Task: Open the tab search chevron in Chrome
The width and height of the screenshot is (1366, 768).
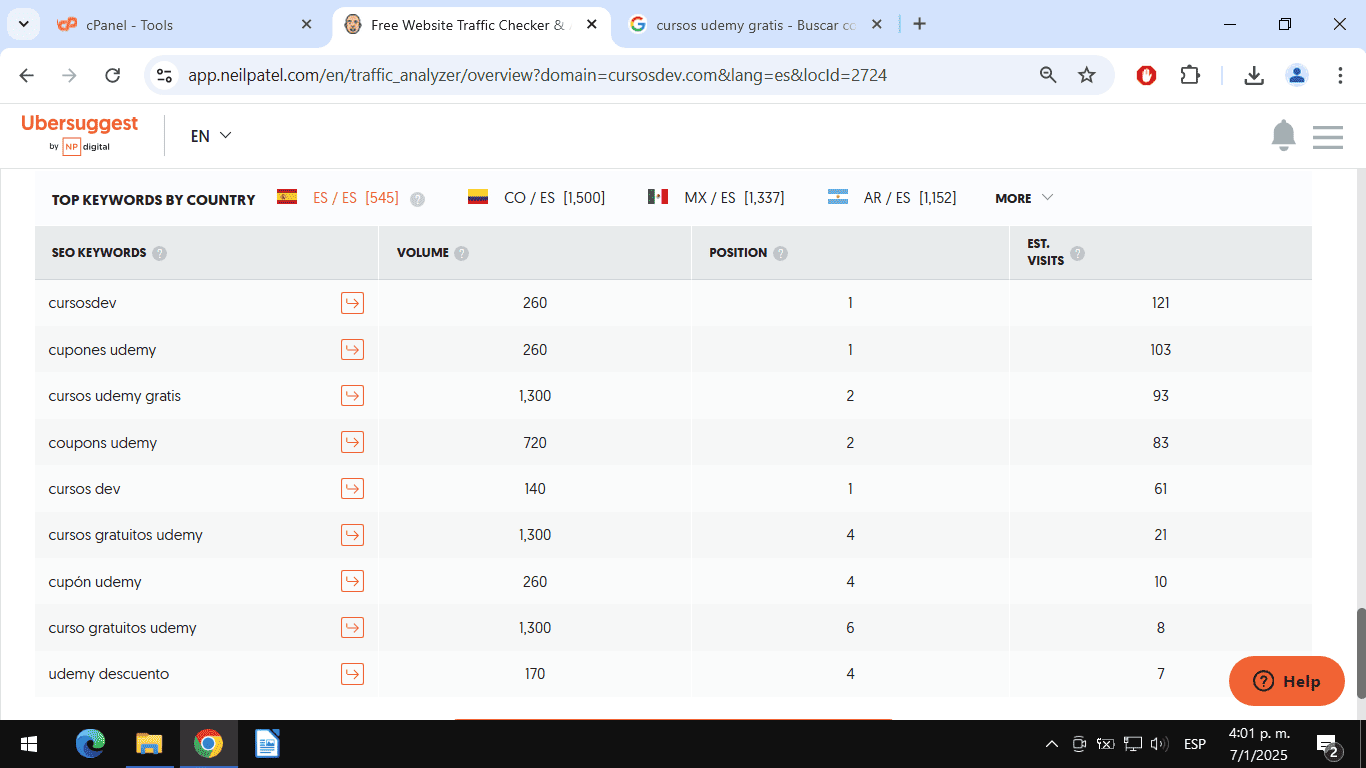Action: coord(23,24)
